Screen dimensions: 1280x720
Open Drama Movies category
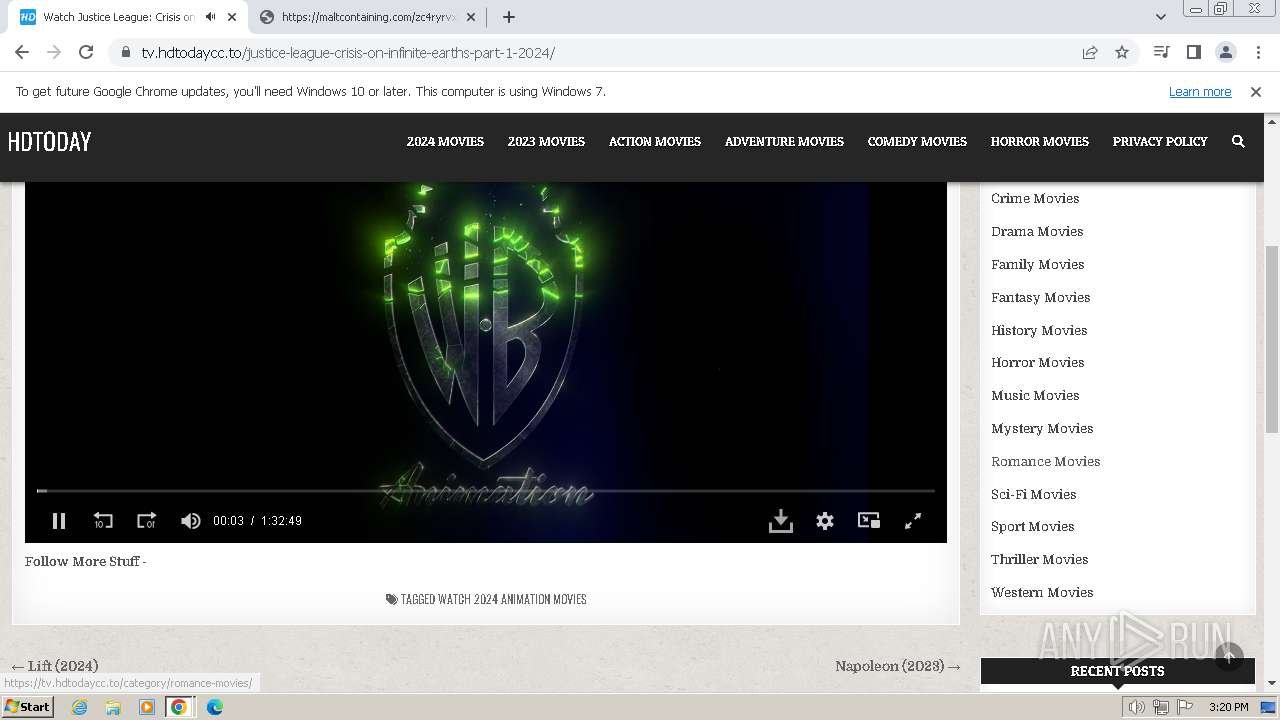pos(1037,231)
